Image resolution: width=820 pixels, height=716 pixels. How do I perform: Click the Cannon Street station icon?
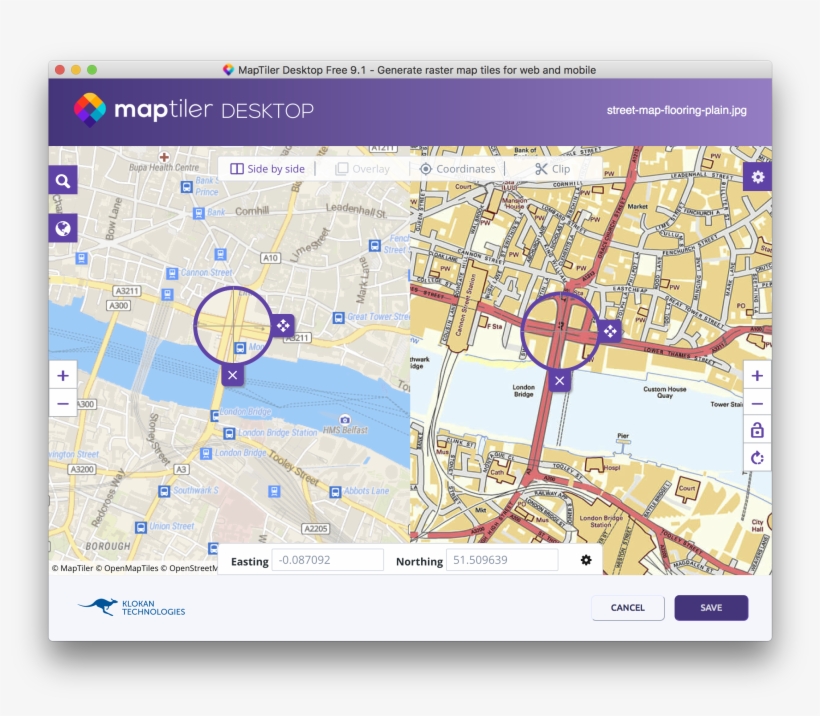[172, 274]
